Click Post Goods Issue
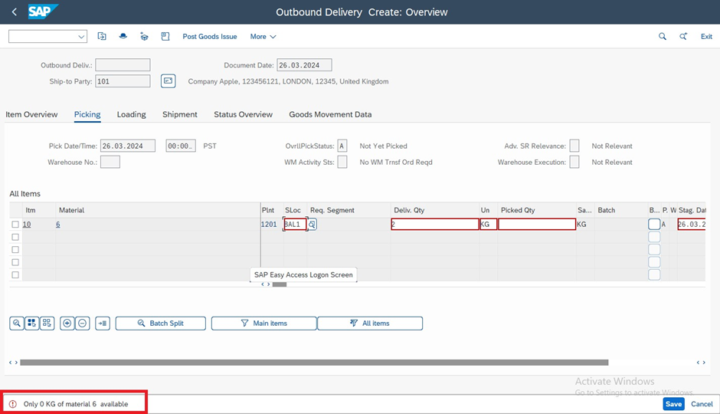The height and width of the screenshot is (414, 720). point(210,36)
